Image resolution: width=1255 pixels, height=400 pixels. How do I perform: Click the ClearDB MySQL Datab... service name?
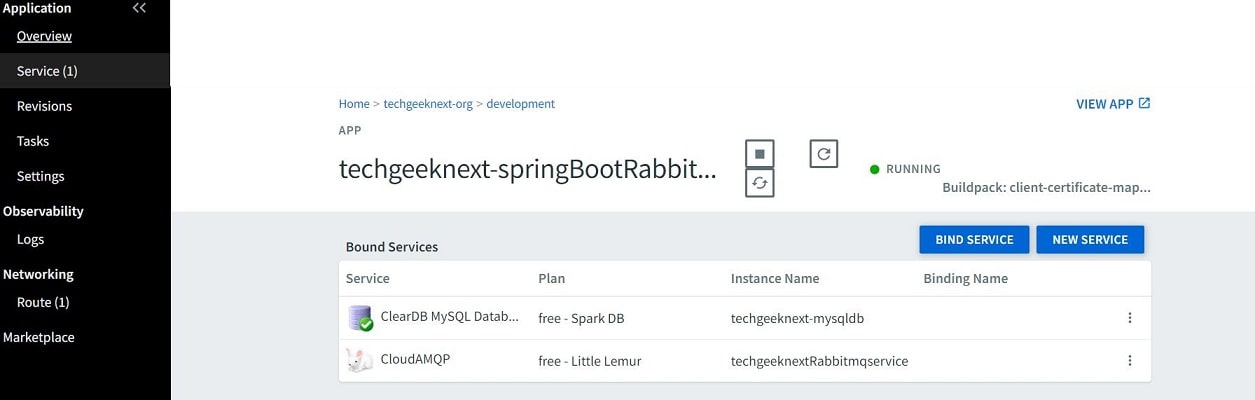click(450, 316)
